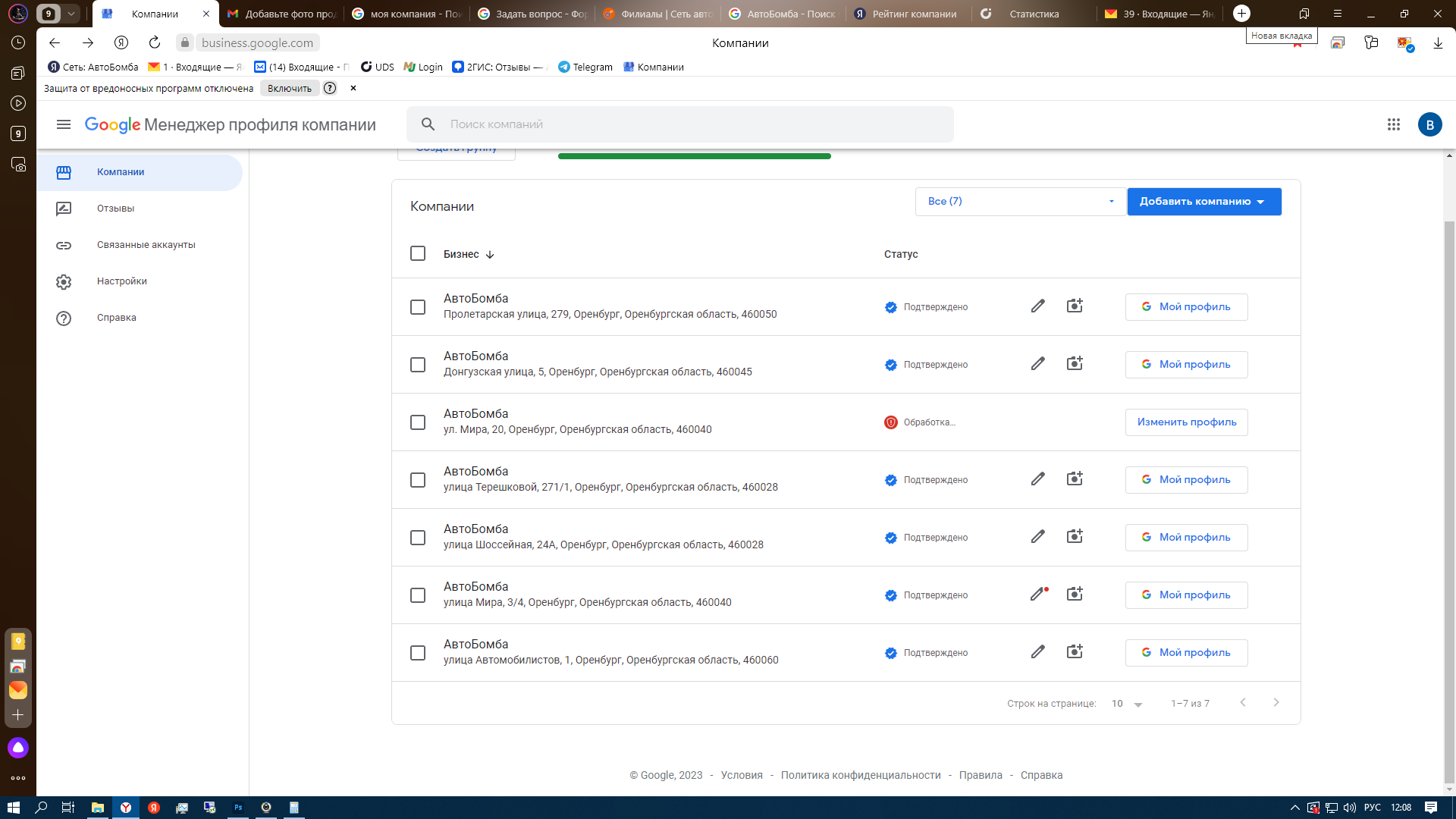Add photo for улица Терешковой, 271/1 company

point(1075,479)
